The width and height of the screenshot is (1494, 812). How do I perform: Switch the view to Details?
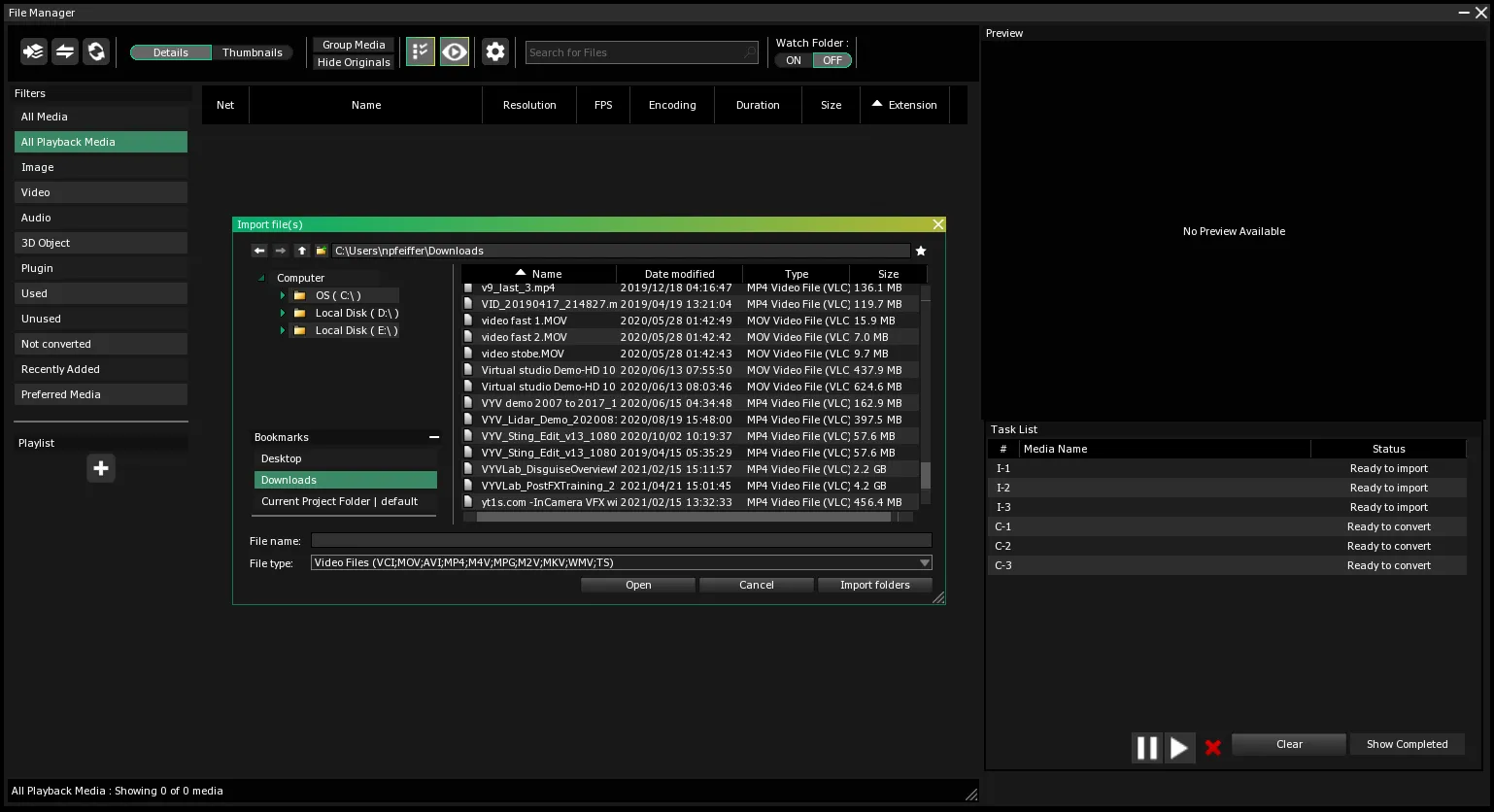[x=171, y=52]
